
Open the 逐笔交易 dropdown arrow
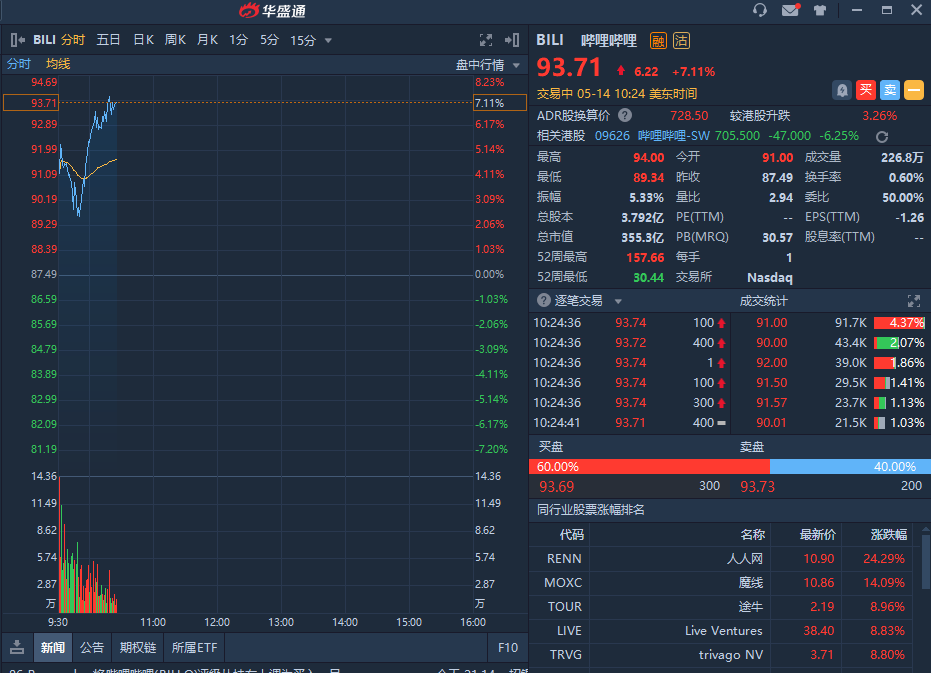[x=618, y=301]
